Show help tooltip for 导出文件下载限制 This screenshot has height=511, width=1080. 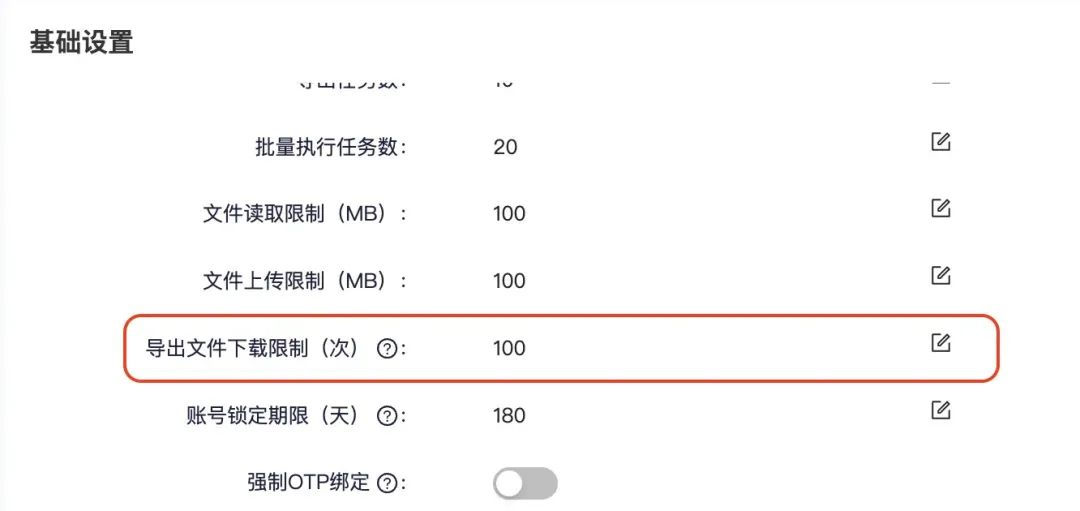[387, 349]
